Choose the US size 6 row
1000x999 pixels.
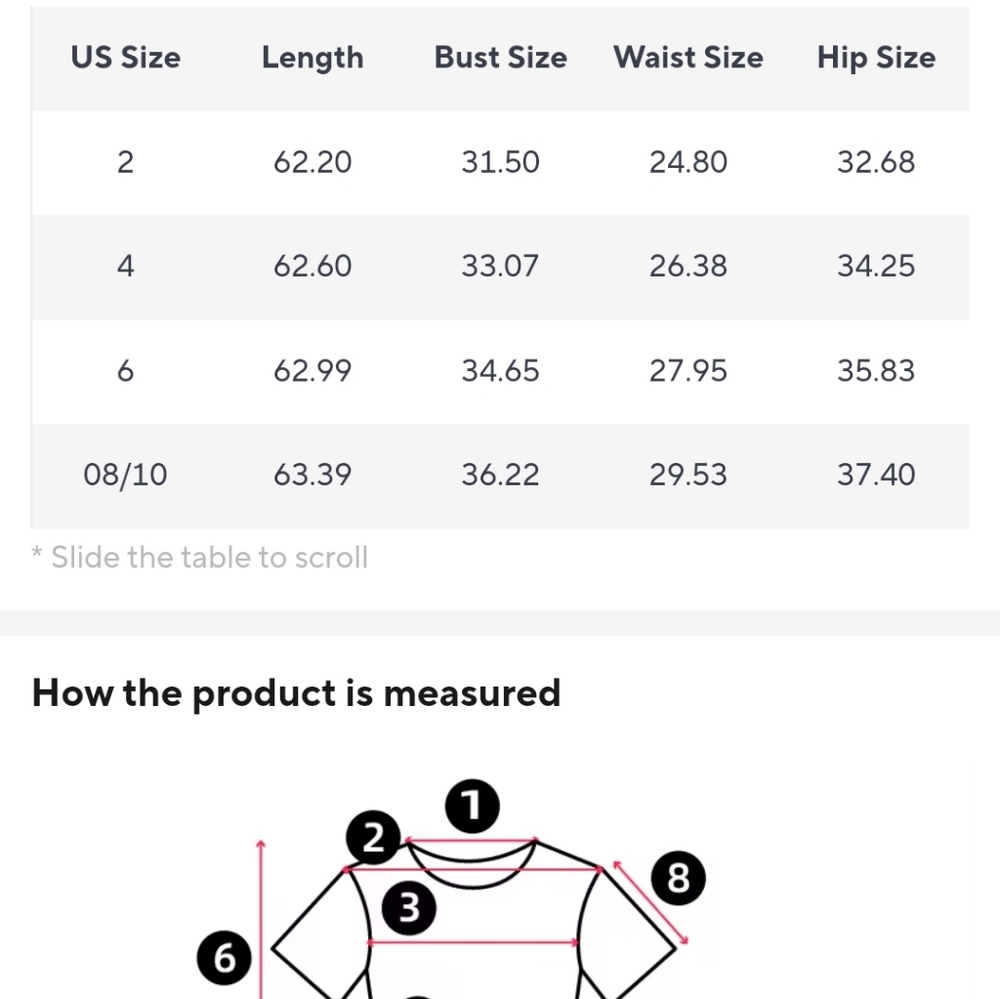click(501, 371)
